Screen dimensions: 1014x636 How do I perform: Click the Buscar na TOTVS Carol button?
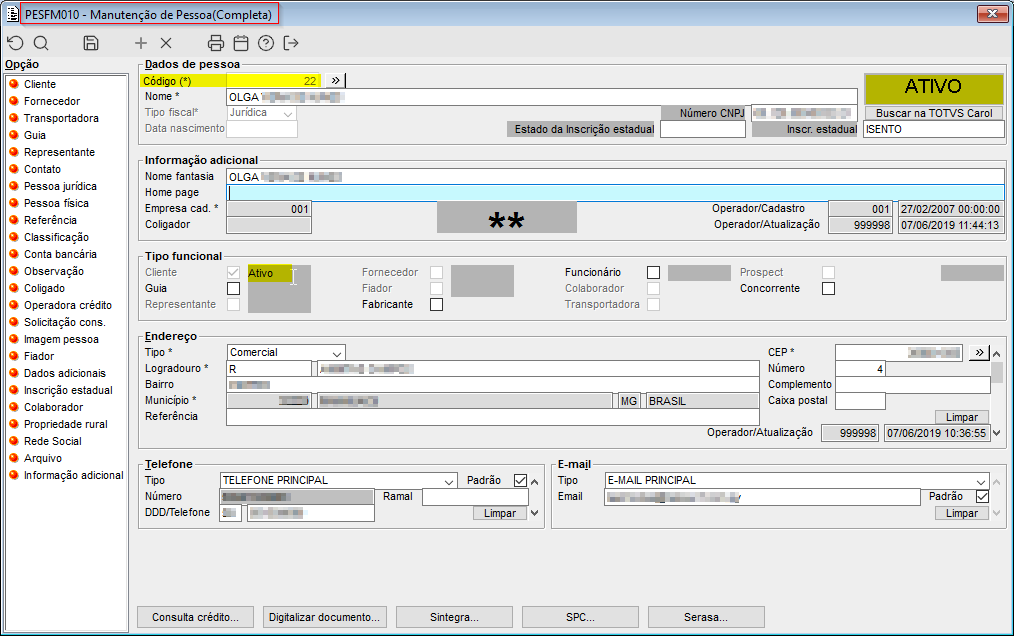point(934,113)
